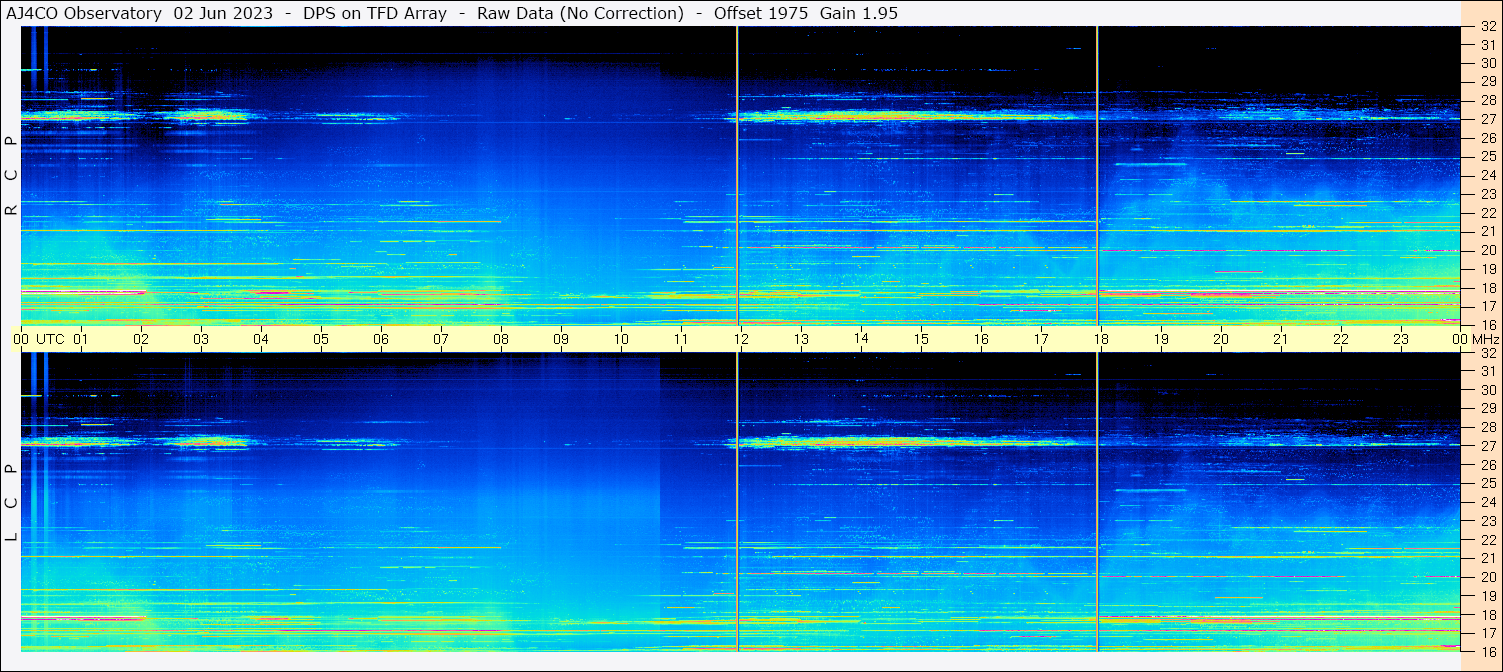Select the 19 hour tick on time axis
The image size is (1503, 672).
(x=1161, y=339)
